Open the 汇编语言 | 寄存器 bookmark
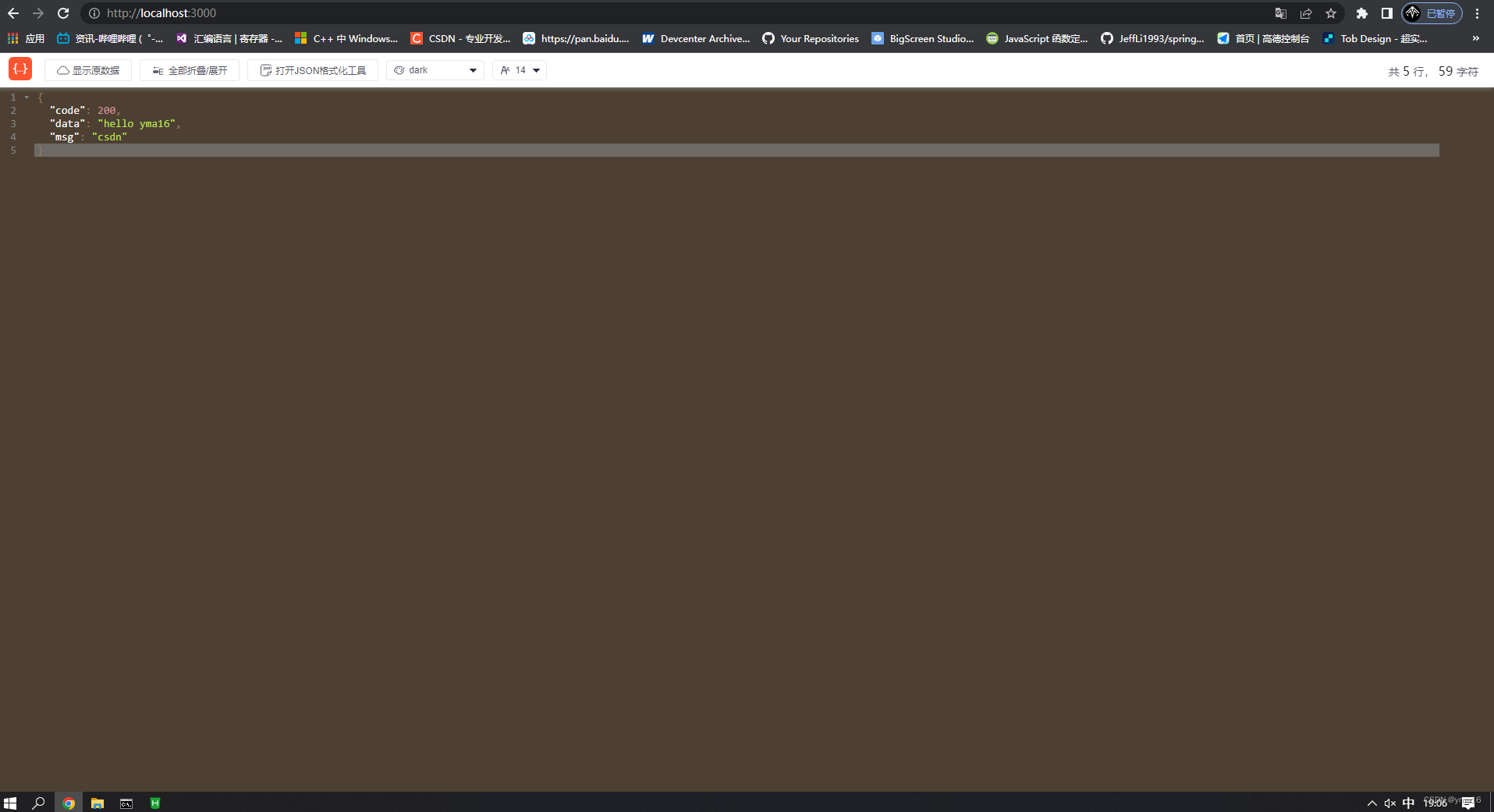1494x812 pixels. [x=229, y=38]
